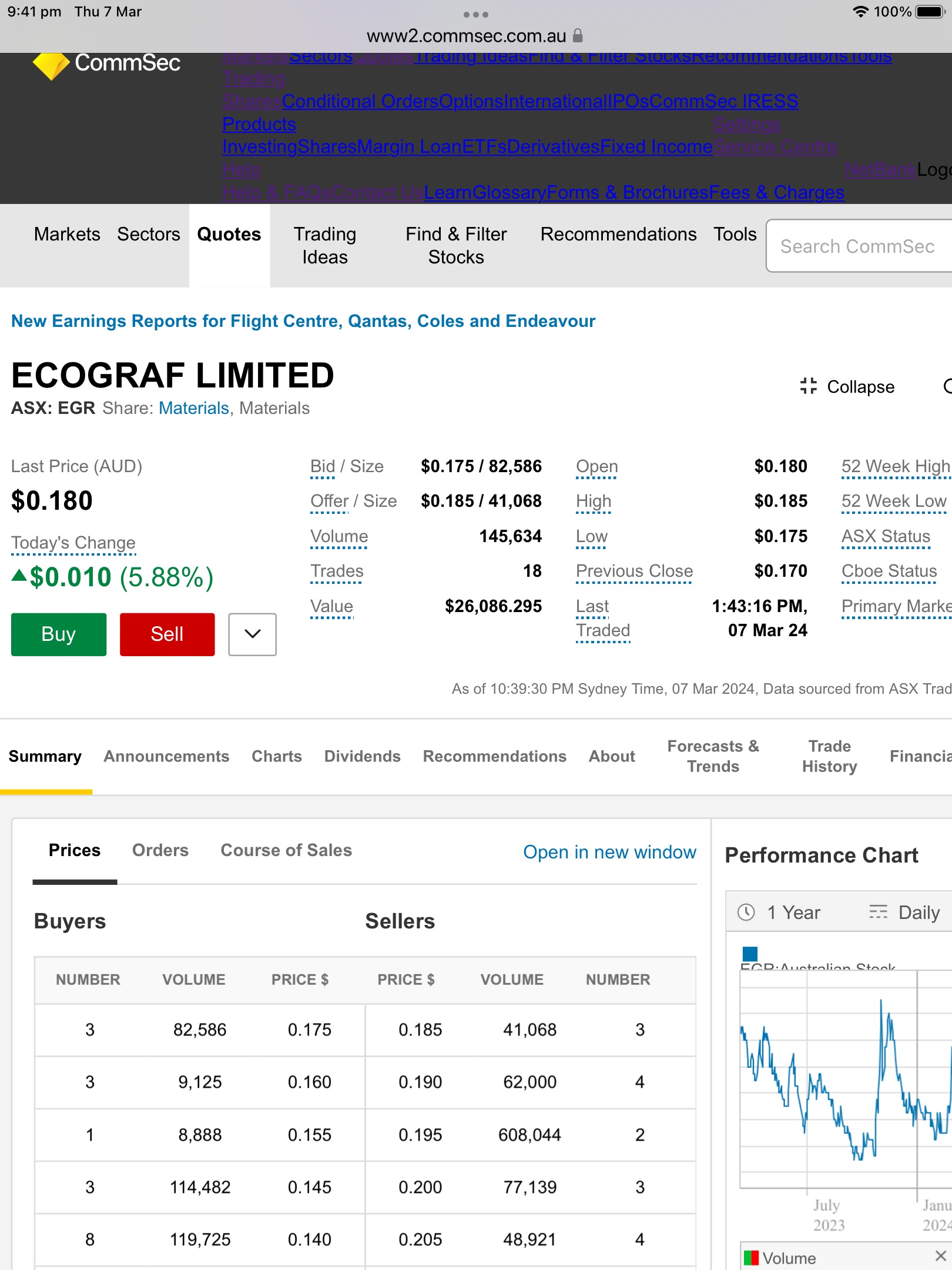
Task: Open the New Earnings Reports headline link
Action: click(303, 321)
